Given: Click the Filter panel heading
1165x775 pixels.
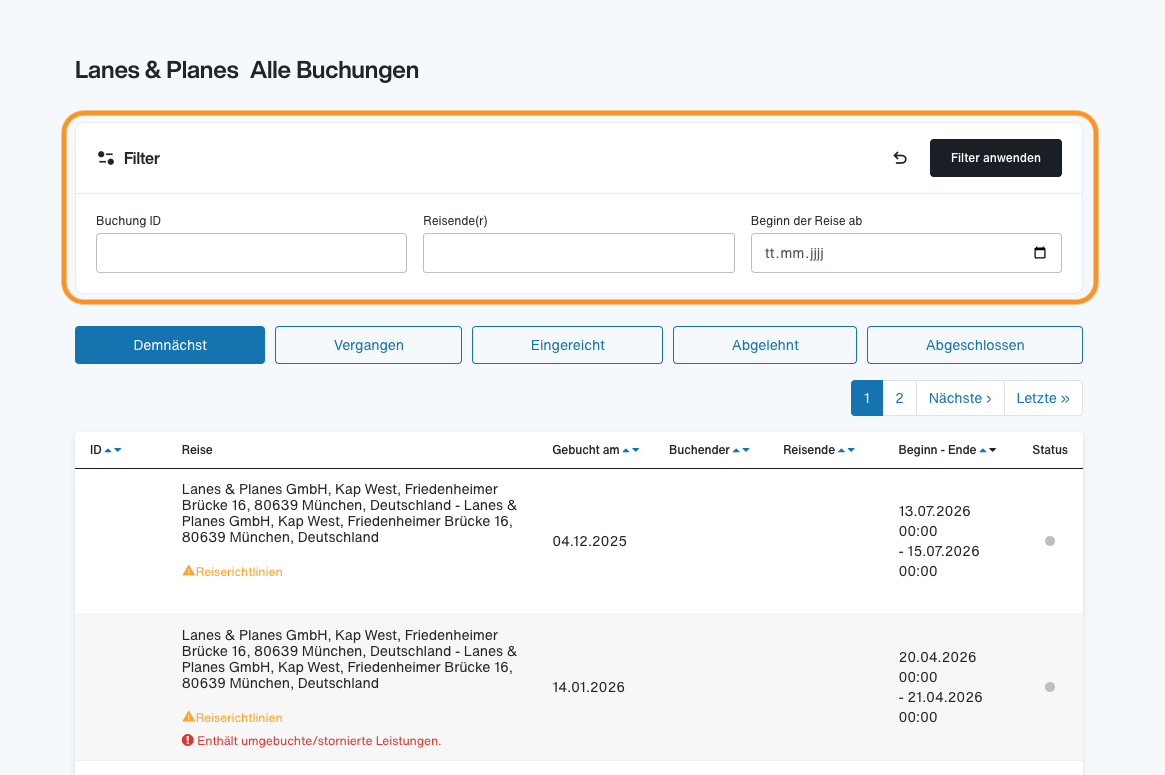Looking at the screenshot, I should pyautogui.click(x=142, y=158).
